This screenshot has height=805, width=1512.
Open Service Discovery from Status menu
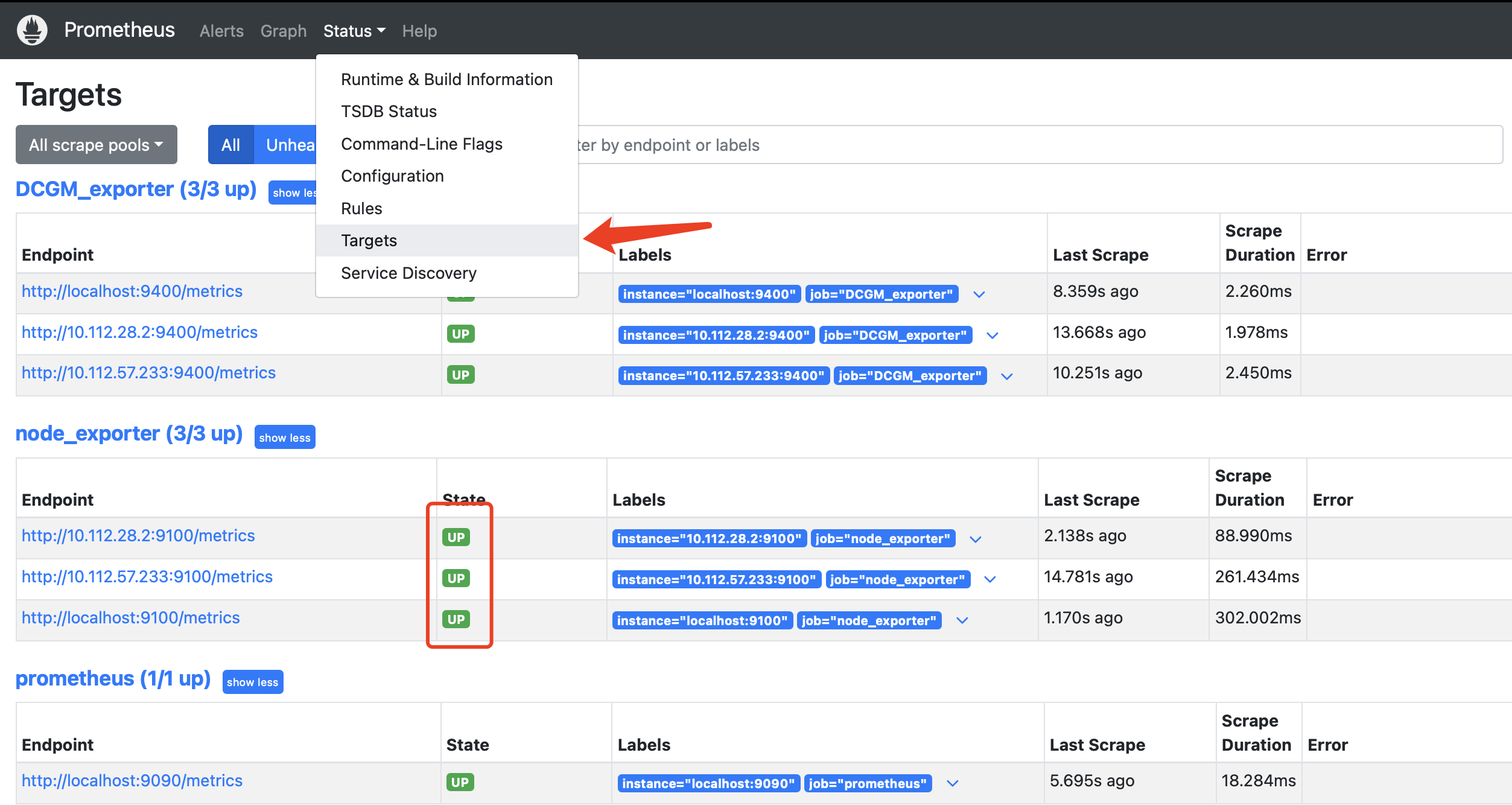tap(408, 273)
